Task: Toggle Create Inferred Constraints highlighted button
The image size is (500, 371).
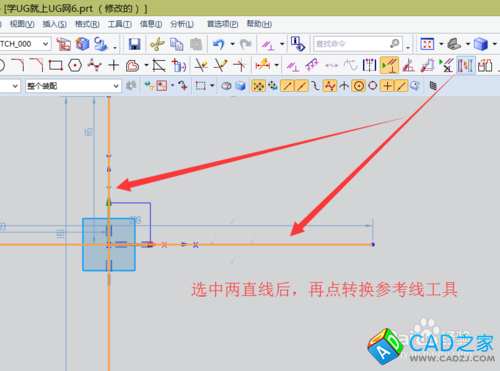Action: coord(389,65)
